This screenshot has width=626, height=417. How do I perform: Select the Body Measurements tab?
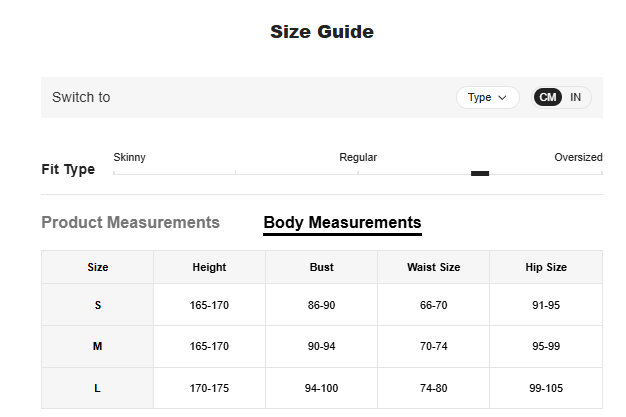[x=342, y=222]
